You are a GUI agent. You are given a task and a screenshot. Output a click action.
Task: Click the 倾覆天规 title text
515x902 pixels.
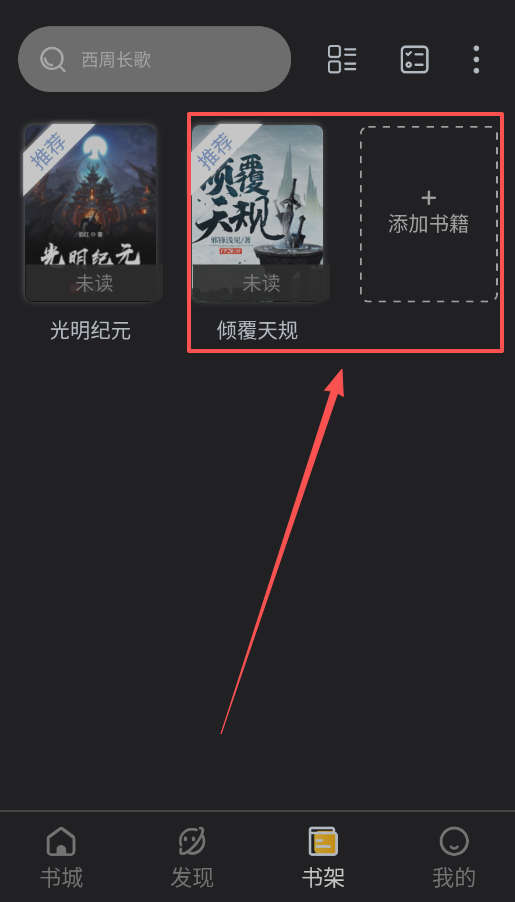257,331
